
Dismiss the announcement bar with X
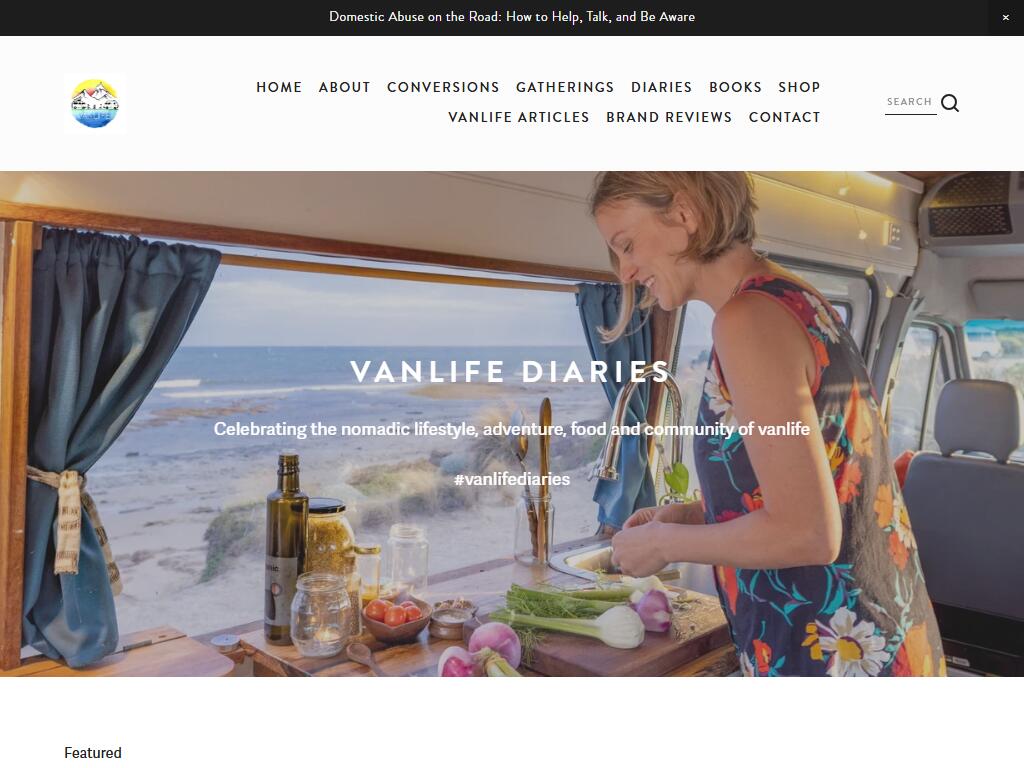point(1006,18)
